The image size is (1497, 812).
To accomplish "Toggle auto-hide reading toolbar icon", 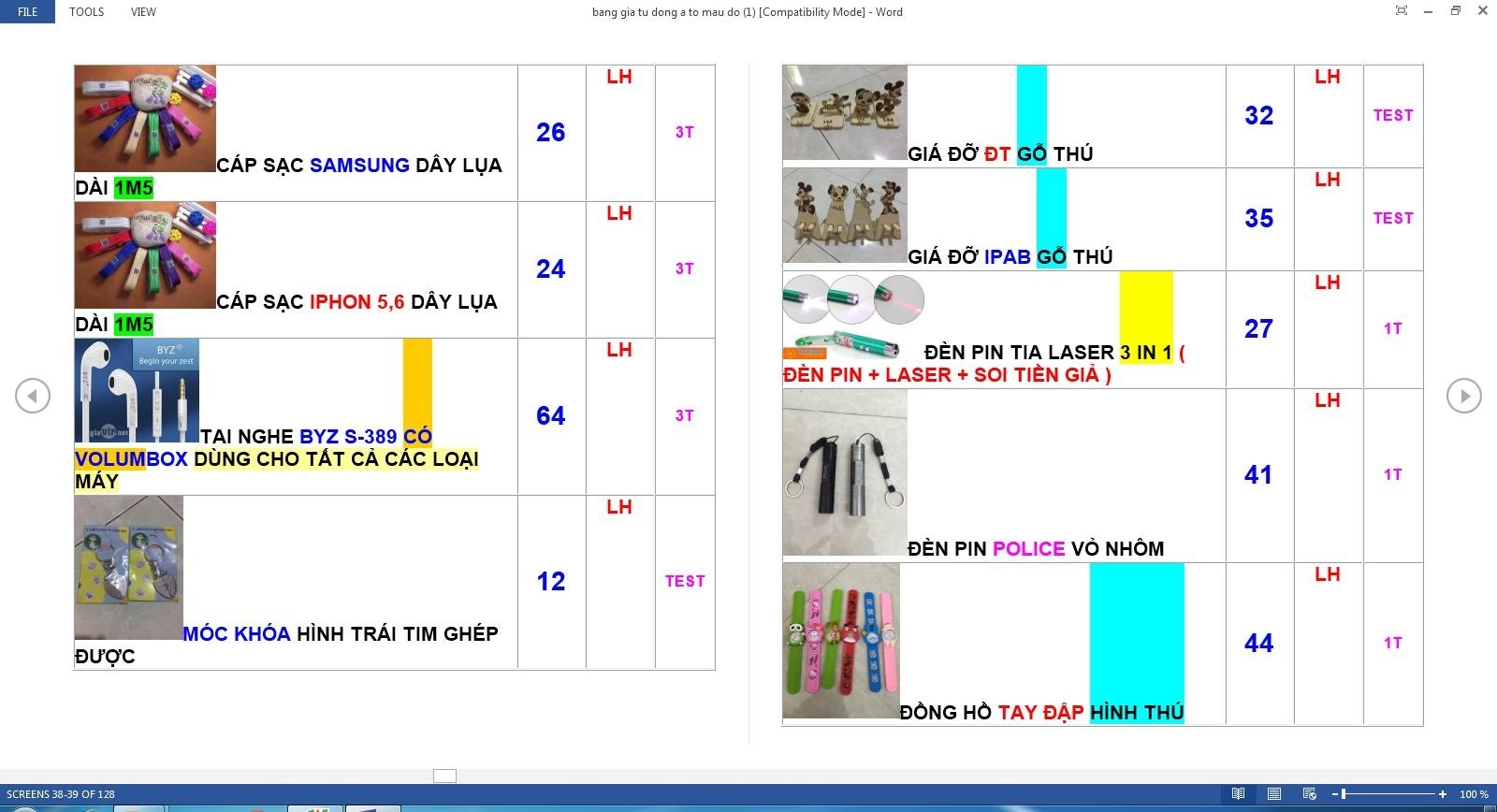I will point(1401,11).
